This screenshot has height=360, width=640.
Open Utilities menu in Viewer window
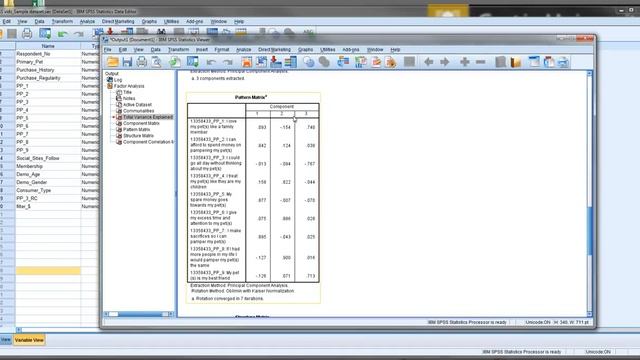[327, 49]
